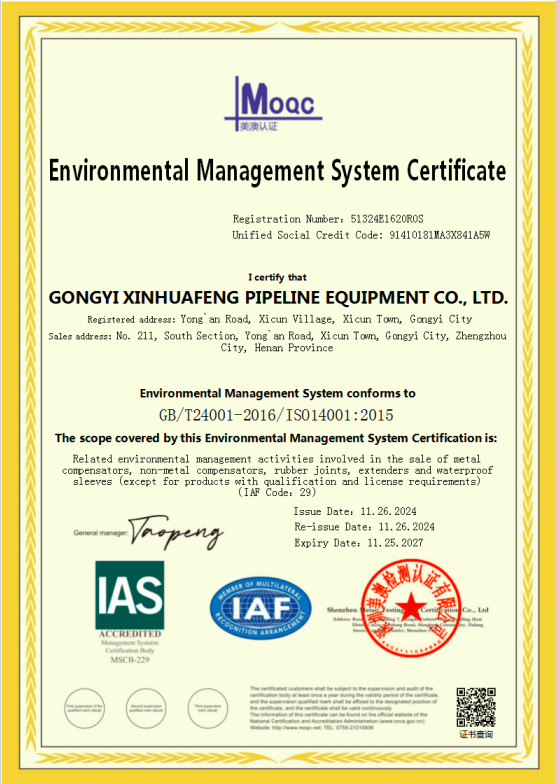This screenshot has width=557, height=784.
Task: Click the third supervision mark circle
Action: tap(208, 708)
